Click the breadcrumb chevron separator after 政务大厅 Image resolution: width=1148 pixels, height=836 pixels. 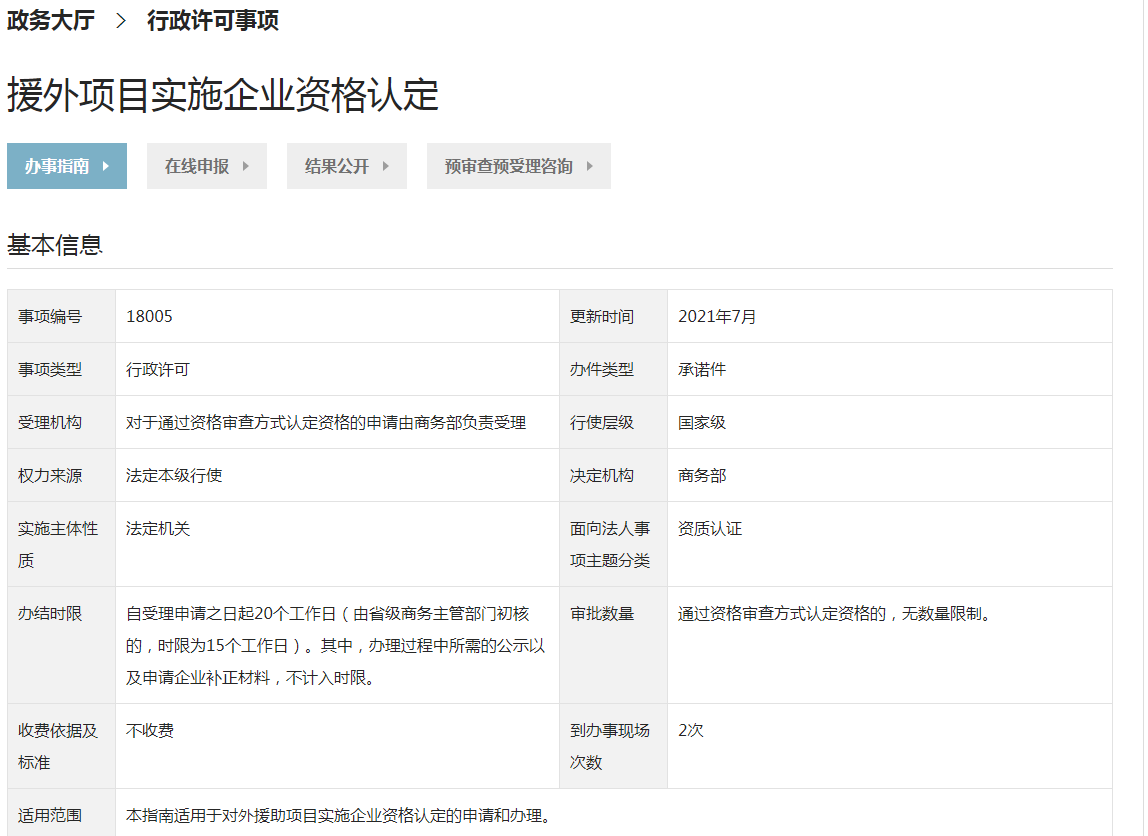pyautogui.click(x=121, y=21)
